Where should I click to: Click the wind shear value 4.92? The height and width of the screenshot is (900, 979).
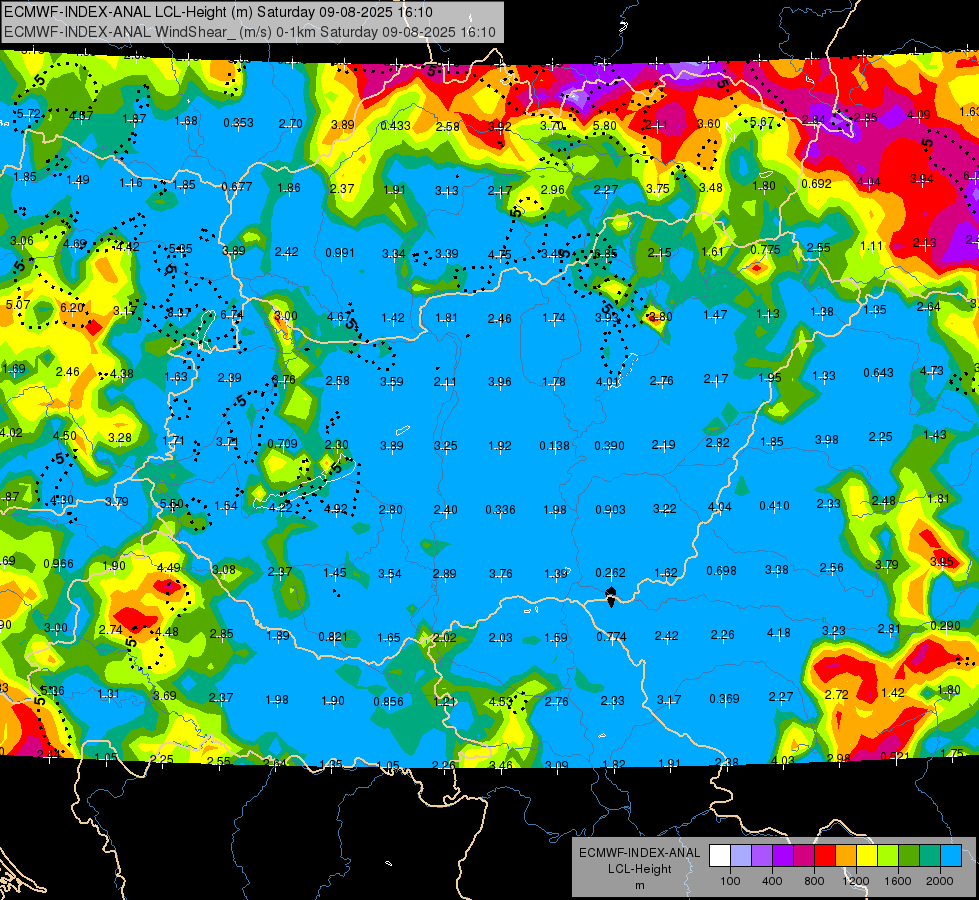[335, 509]
